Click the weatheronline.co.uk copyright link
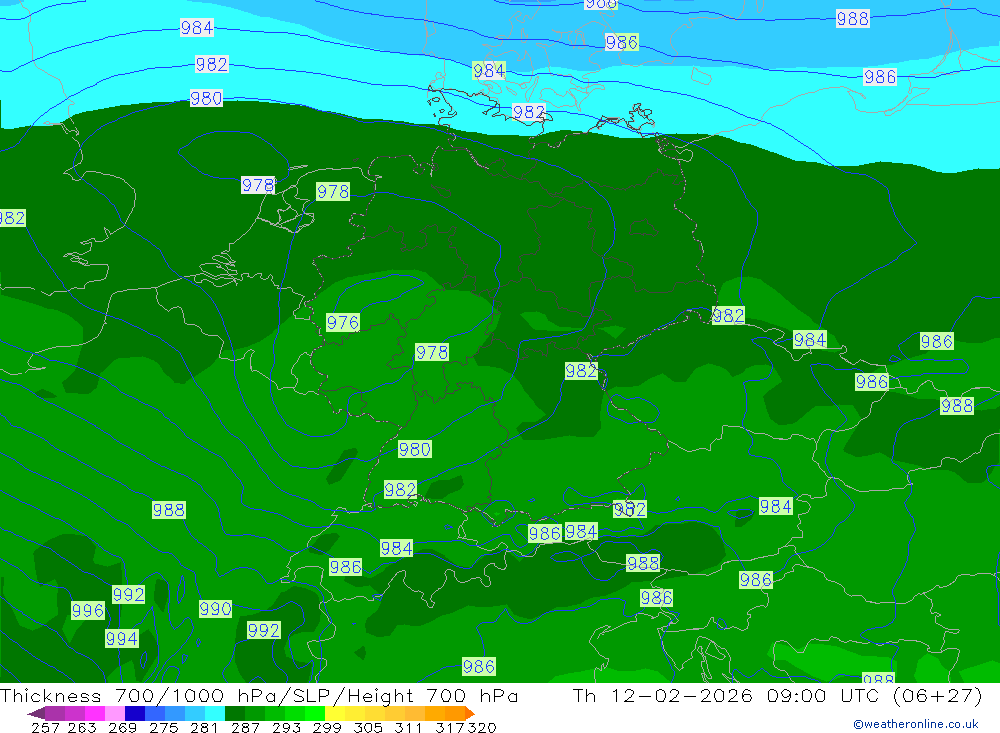This screenshot has height=733, width=1000. pyautogui.click(x=916, y=724)
